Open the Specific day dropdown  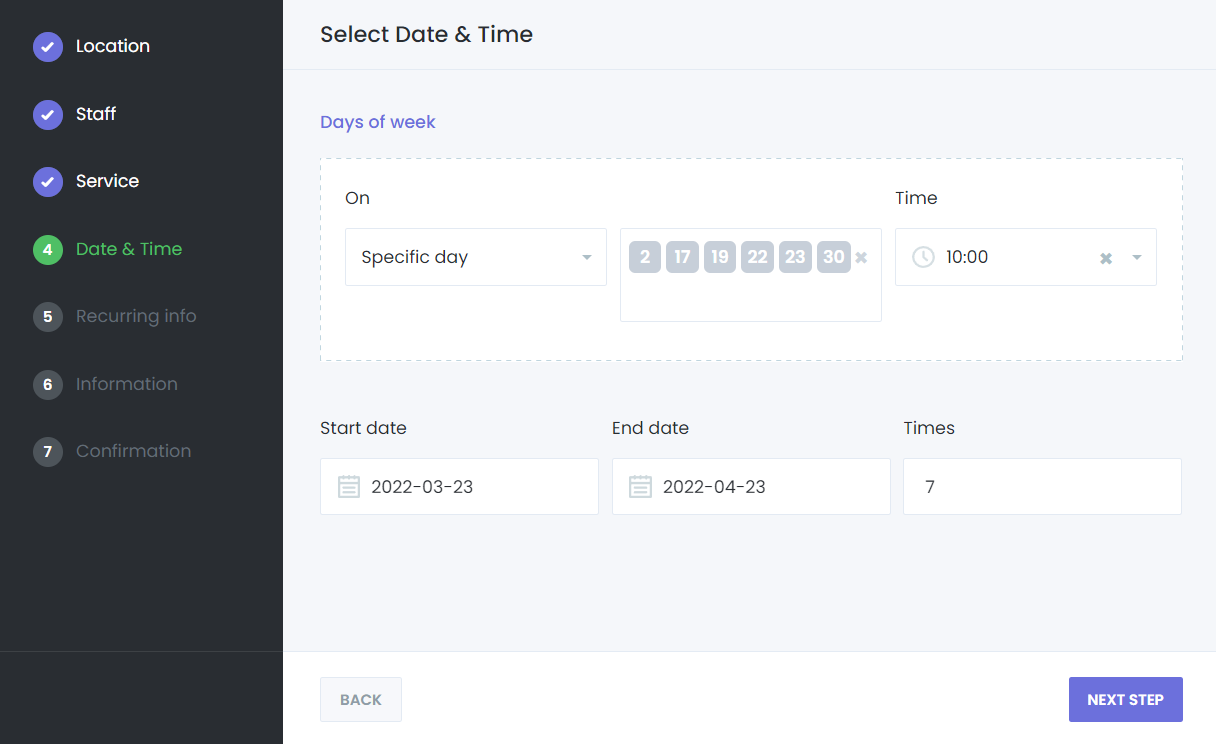(475, 257)
